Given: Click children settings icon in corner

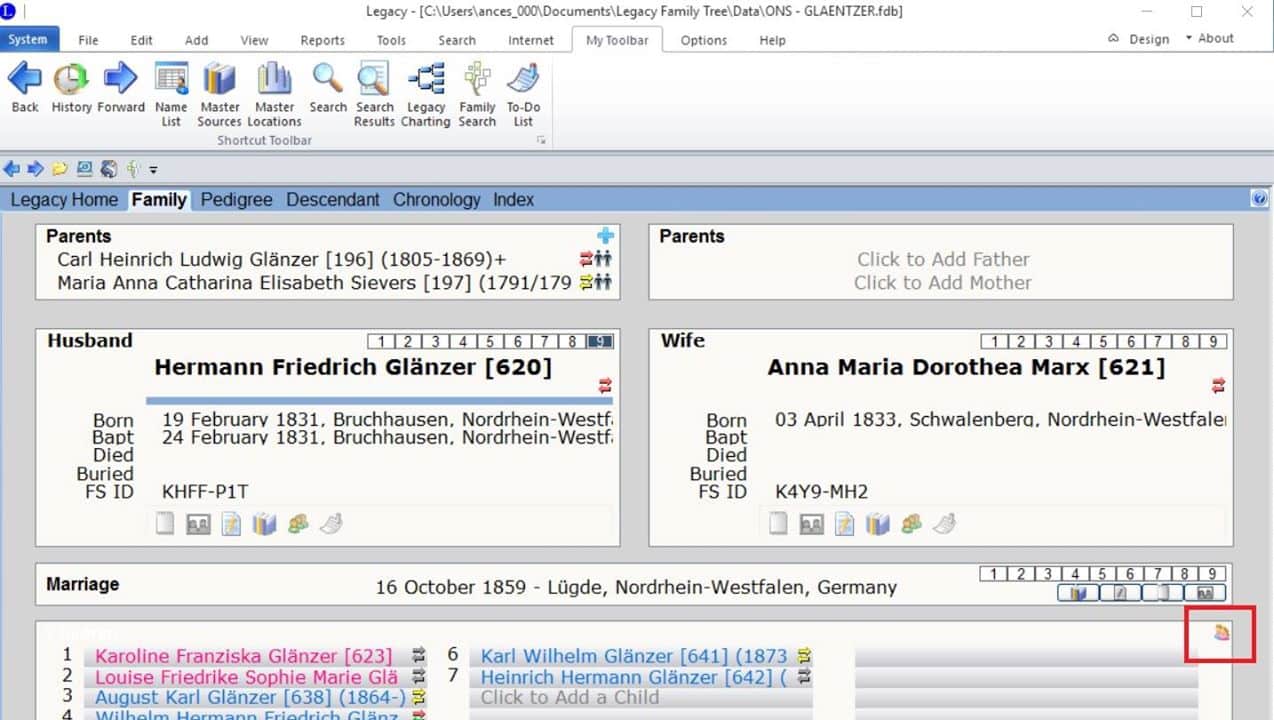Looking at the screenshot, I should pos(1220,632).
